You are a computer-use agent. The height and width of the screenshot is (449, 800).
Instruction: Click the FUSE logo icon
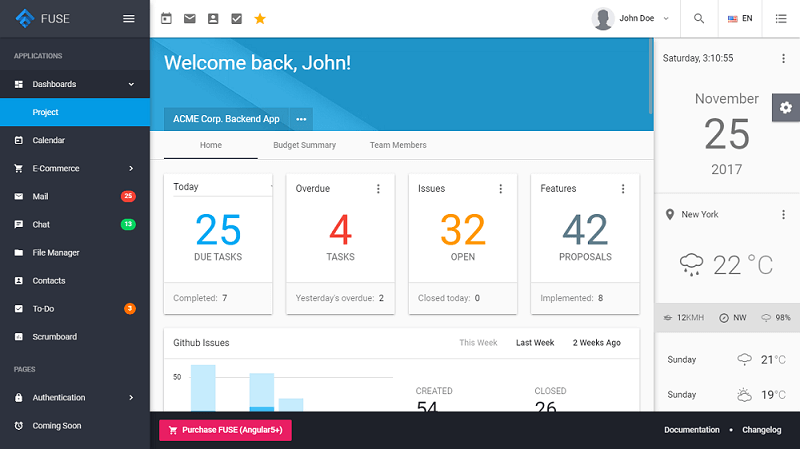[x=24, y=18]
